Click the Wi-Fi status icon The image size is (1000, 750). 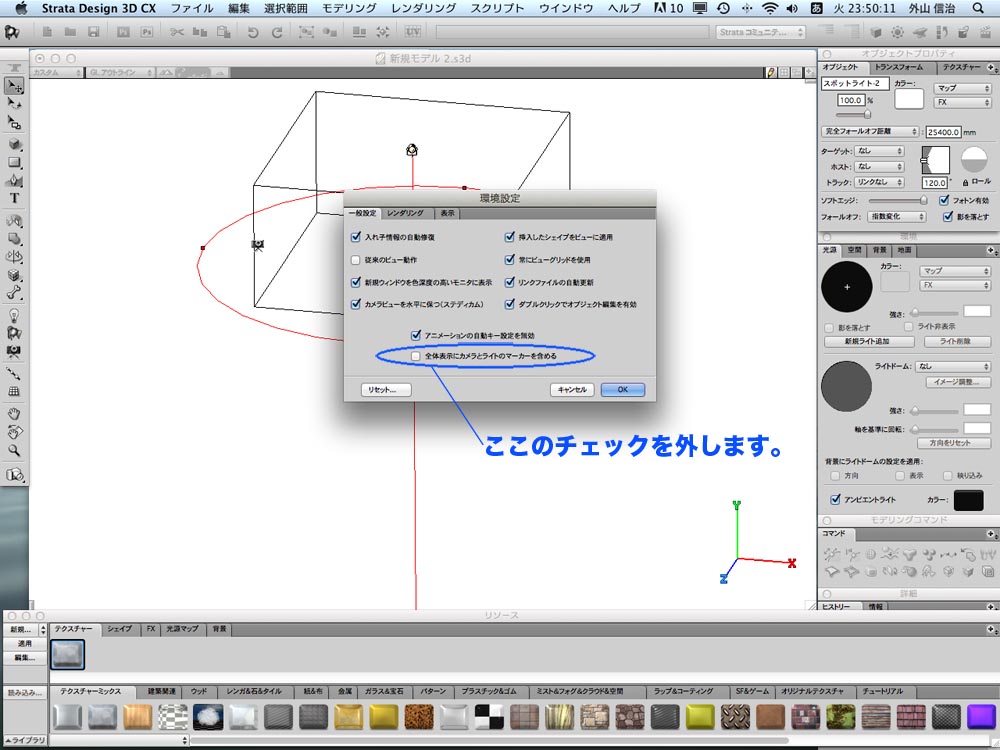[x=770, y=8]
